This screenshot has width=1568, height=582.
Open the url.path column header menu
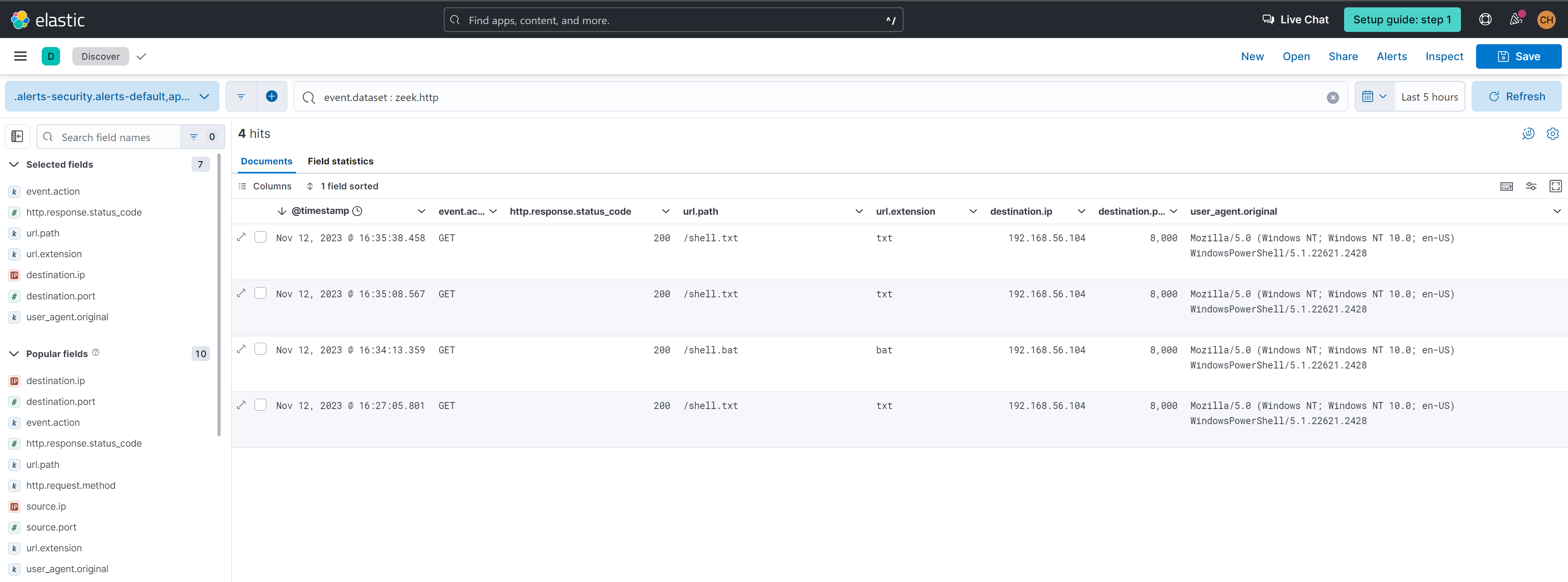[x=858, y=211]
